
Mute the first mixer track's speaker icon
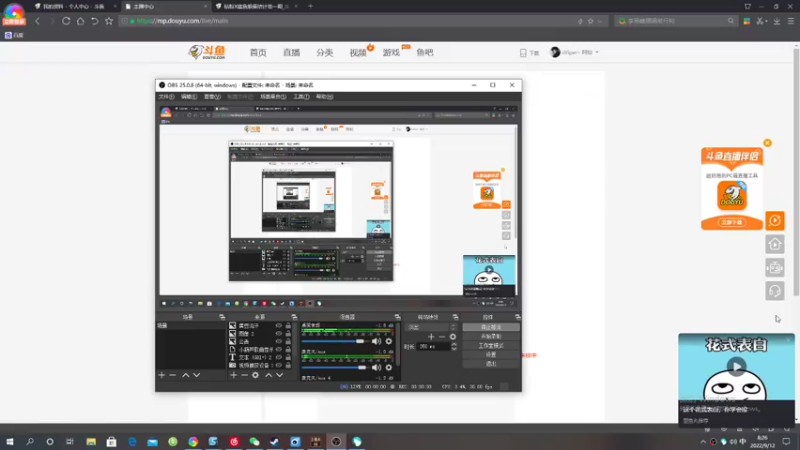377,341
